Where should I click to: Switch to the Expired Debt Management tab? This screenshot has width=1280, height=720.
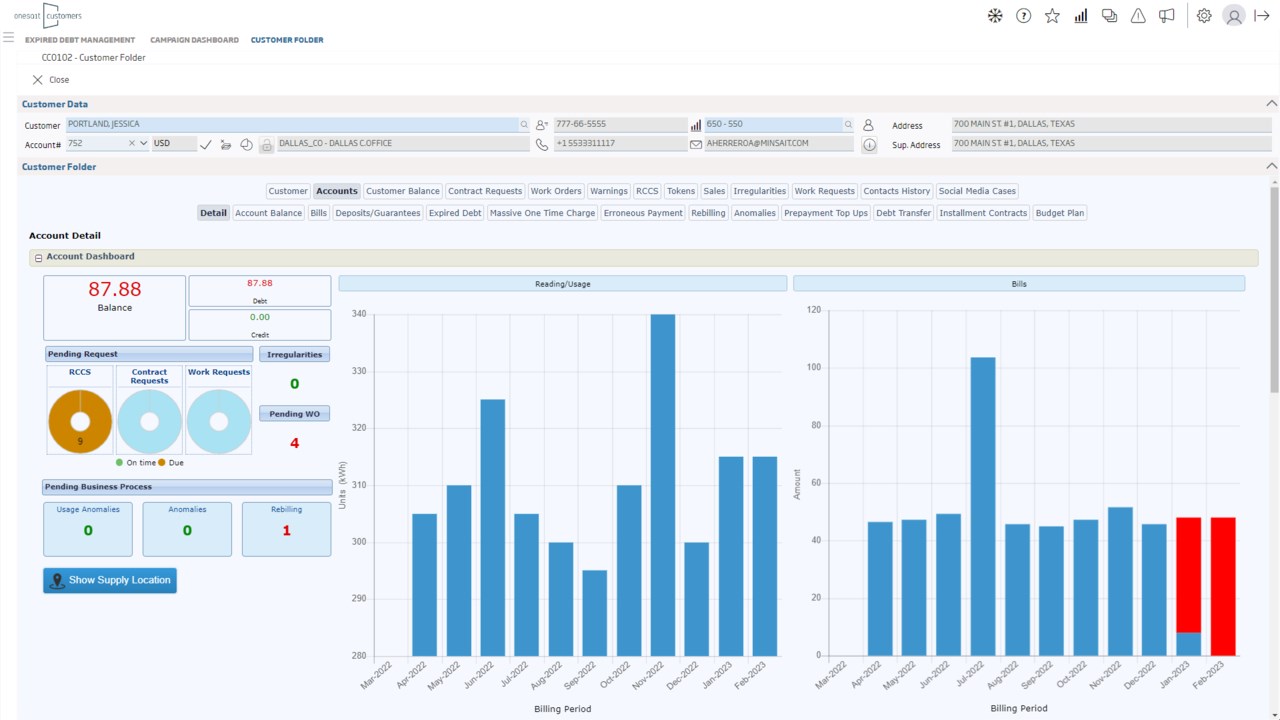click(80, 40)
